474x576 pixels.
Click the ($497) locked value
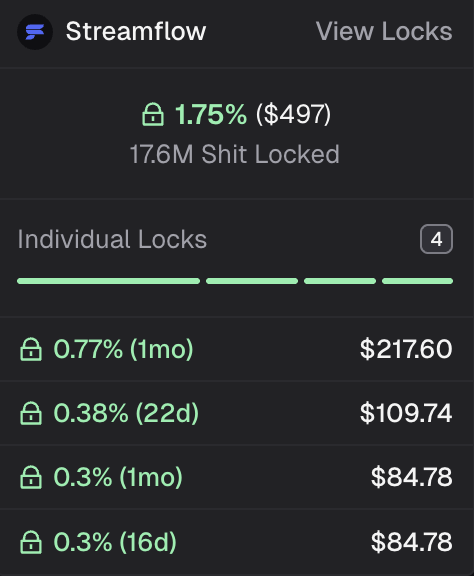point(293,114)
